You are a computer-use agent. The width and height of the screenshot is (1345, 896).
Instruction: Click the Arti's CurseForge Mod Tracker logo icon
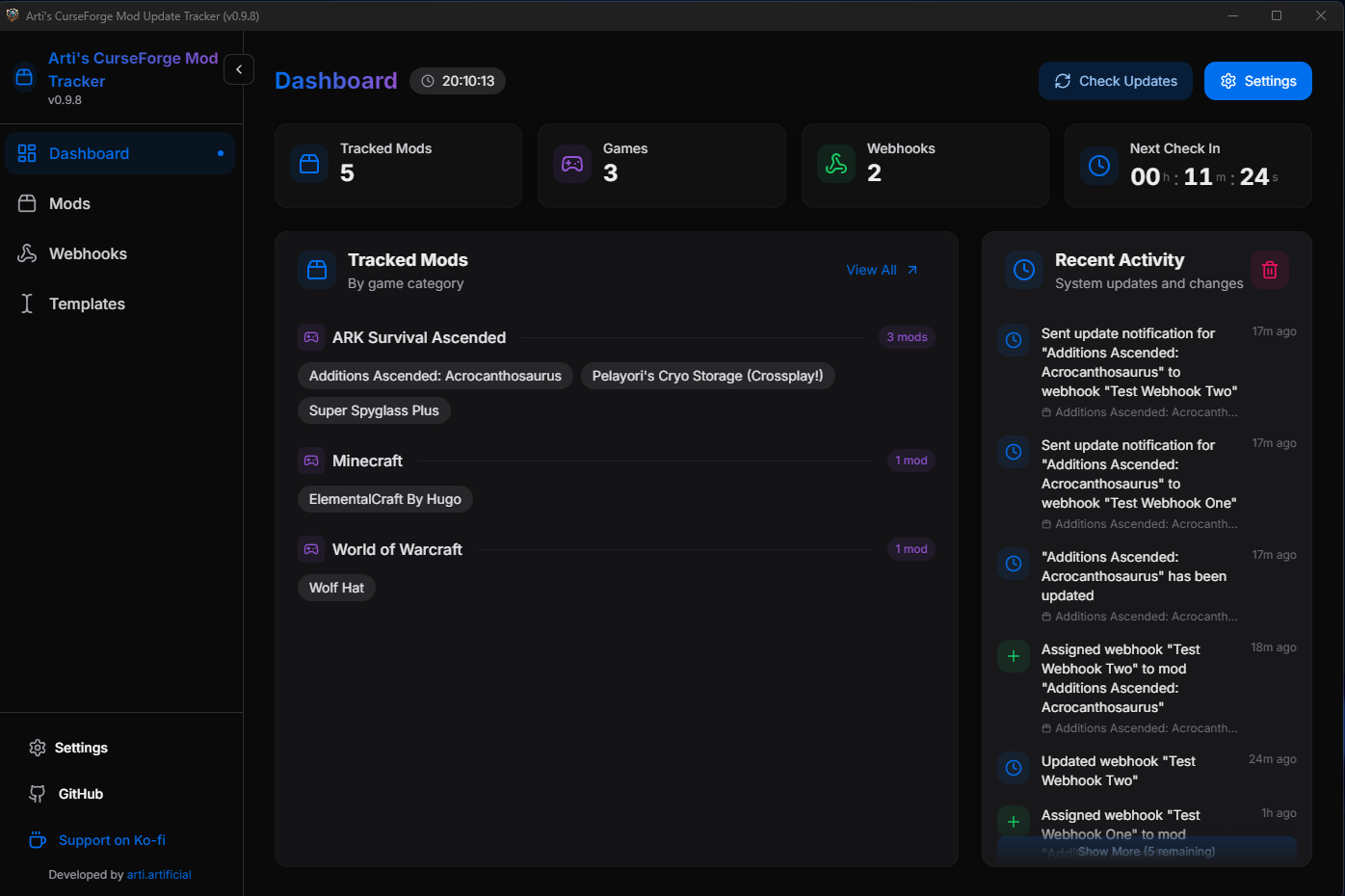[25, 77]
